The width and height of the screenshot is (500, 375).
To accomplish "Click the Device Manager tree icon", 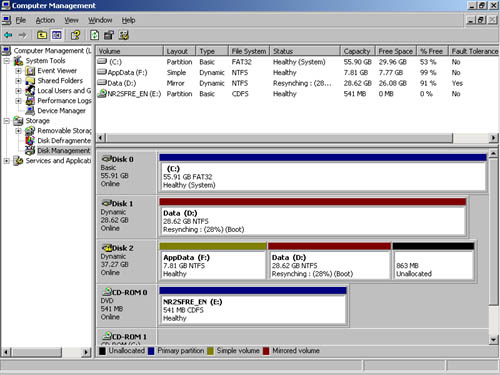I will pos(30,111).
